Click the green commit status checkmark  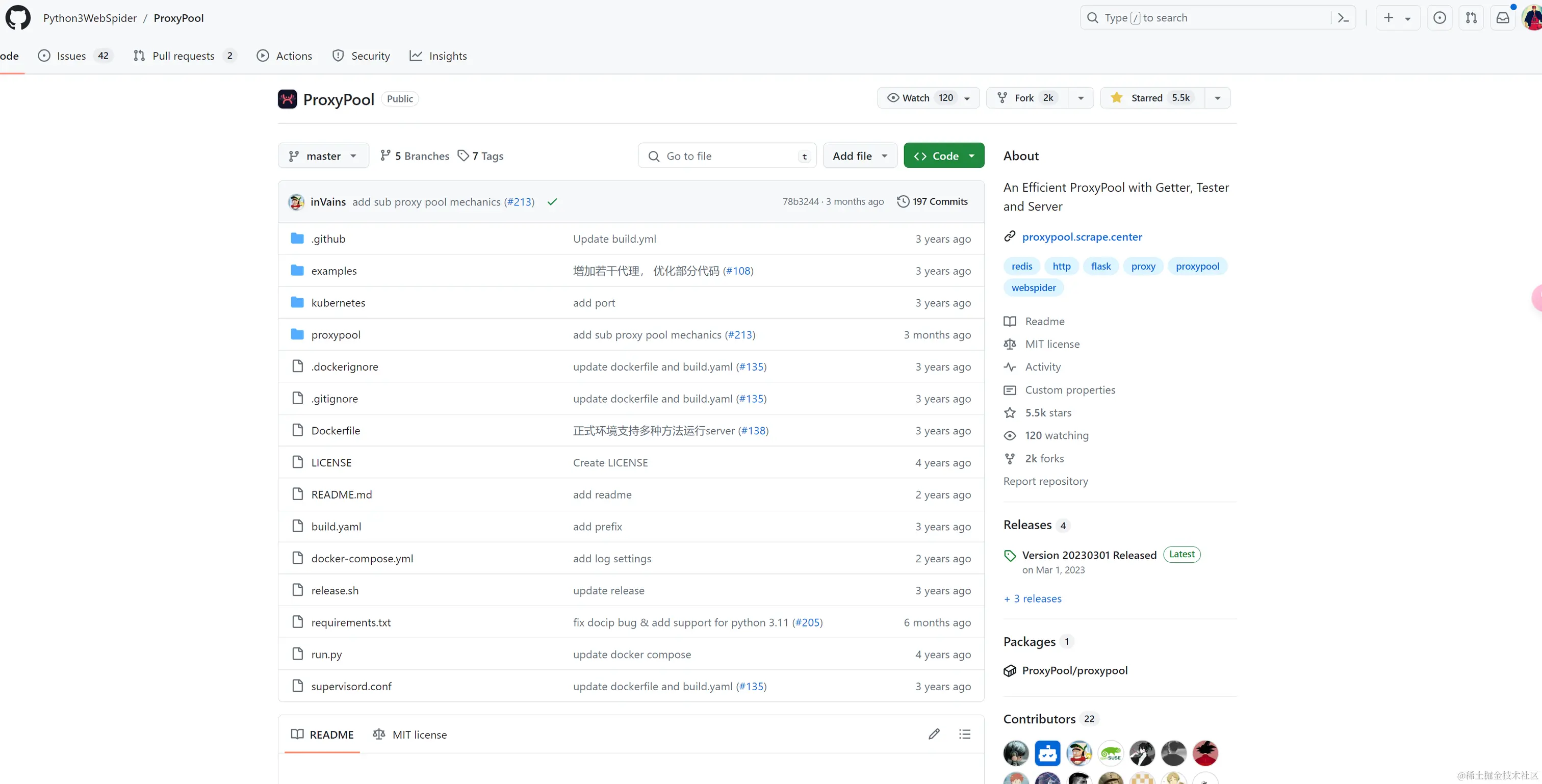coord(552,202)
